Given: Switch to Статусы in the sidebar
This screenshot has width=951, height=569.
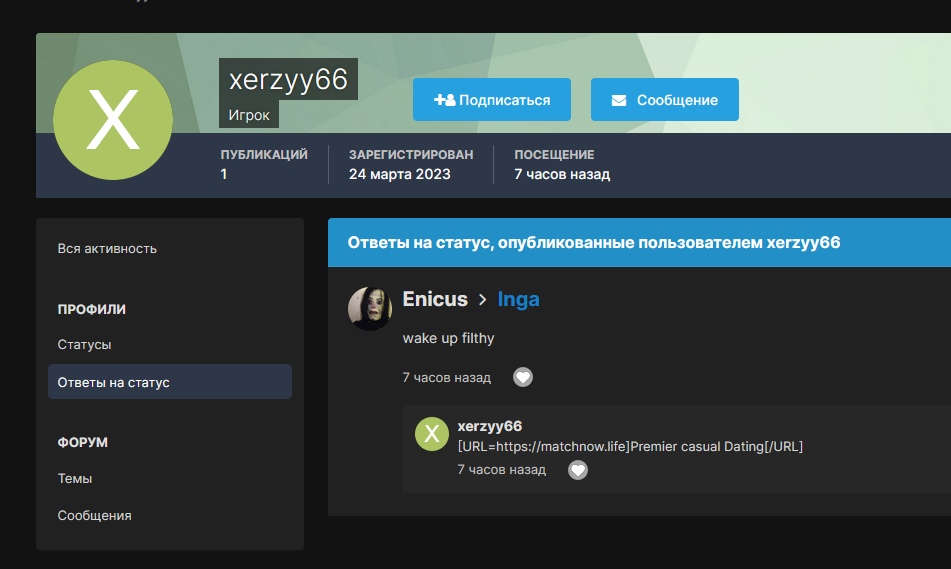Looking at the screenshot, I should pos(84,344).
